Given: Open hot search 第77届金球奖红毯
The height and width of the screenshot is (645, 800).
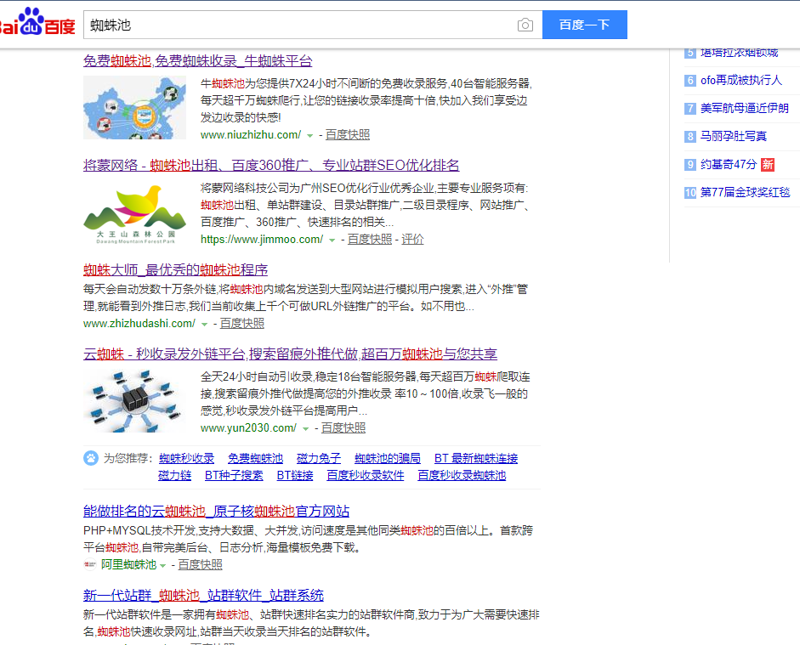Looking at the screenshot, I should [x=745, y=192].
